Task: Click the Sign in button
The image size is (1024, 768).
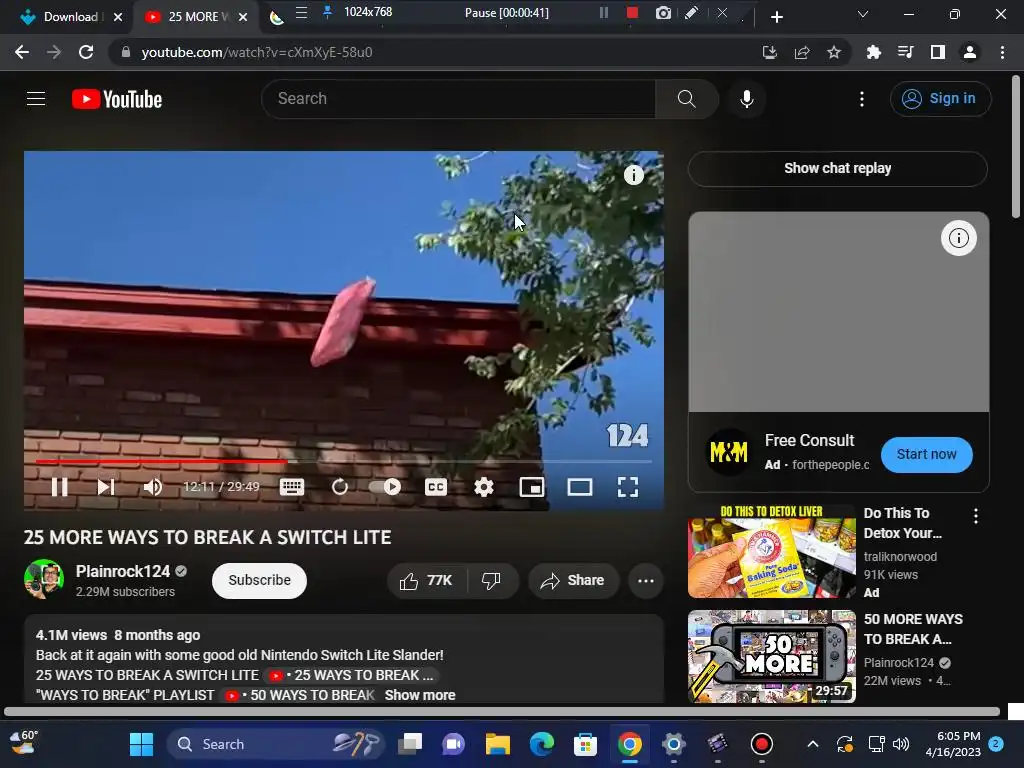Action: [x=940, y=99]
